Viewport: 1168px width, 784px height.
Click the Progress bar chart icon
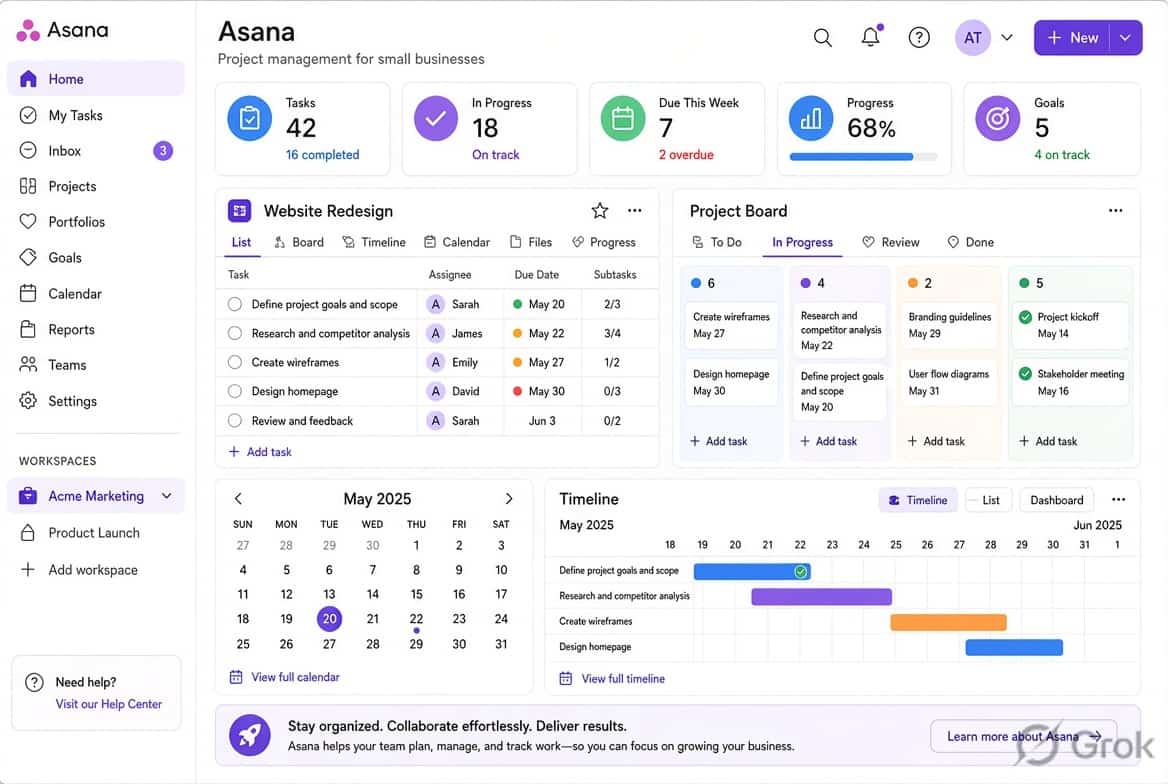(811, 118)
